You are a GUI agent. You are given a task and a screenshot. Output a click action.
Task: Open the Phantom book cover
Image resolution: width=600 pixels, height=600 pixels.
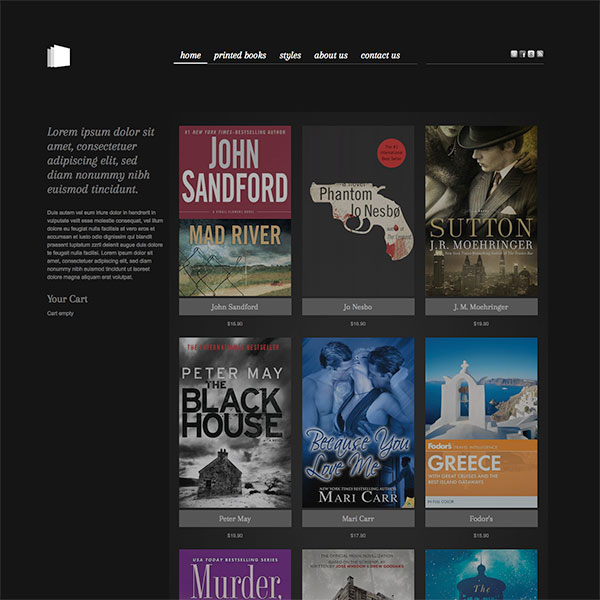click(358, 211)
